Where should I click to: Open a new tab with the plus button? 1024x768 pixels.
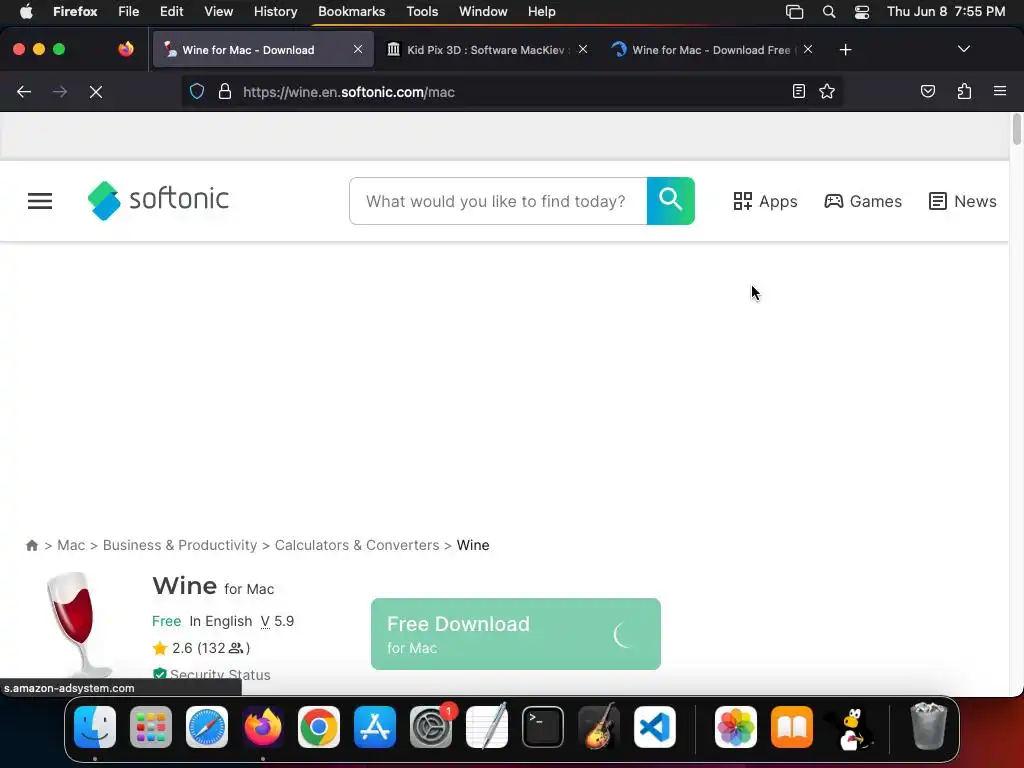(845, 50)
